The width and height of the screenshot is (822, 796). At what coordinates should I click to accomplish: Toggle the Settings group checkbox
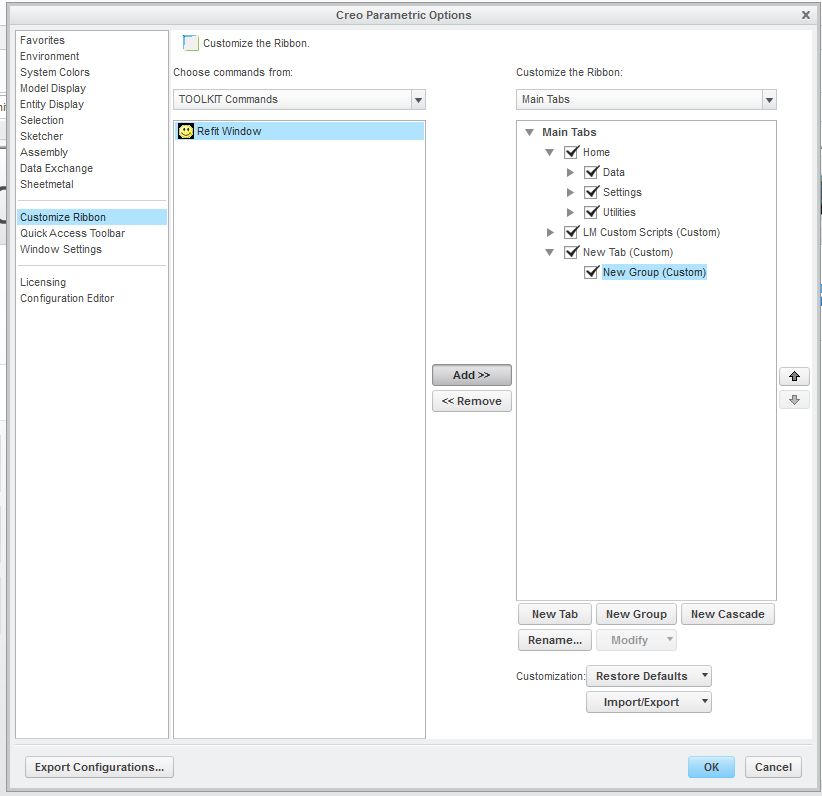coord(591,192)
